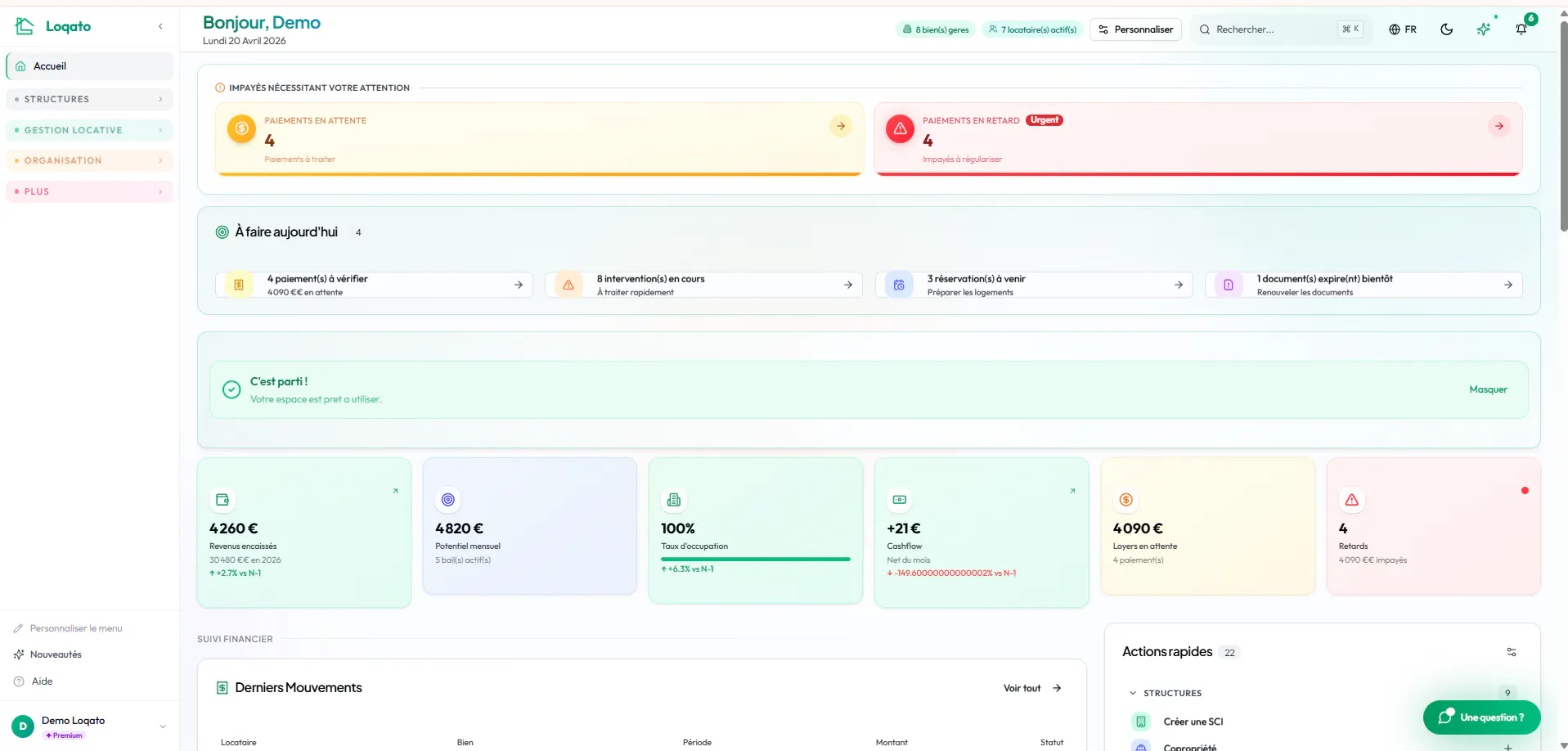Open the Accueil menu item

click(89, 66)
